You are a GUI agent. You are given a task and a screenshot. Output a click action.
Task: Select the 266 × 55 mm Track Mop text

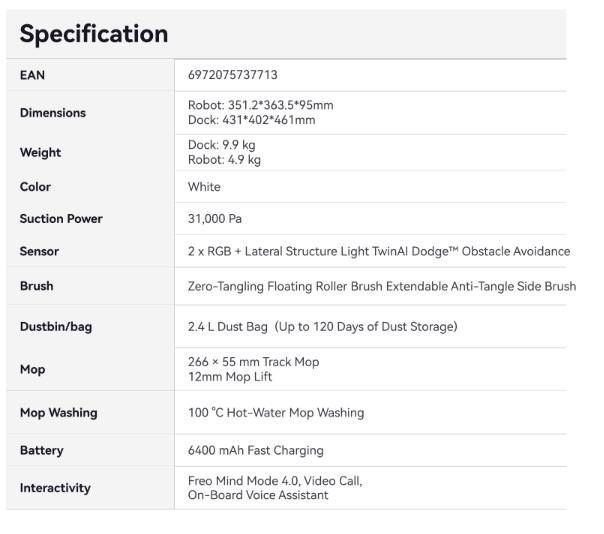pos(253,362)
